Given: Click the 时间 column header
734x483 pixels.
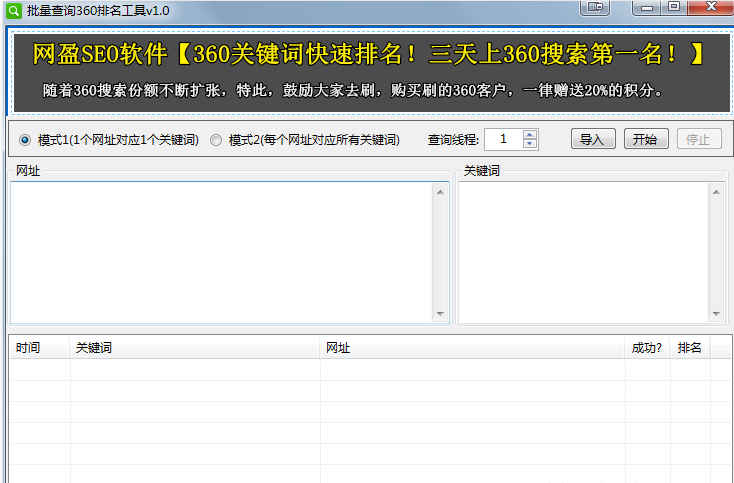Looking at the screenshot, I should (x=40, y=348).
